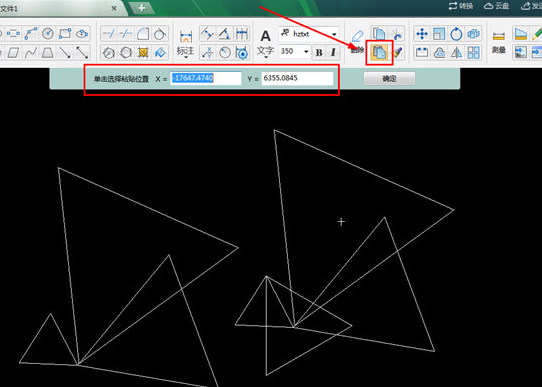
Task: Click the Mirror tool triangle icon
Action: (x=456, y=53)
